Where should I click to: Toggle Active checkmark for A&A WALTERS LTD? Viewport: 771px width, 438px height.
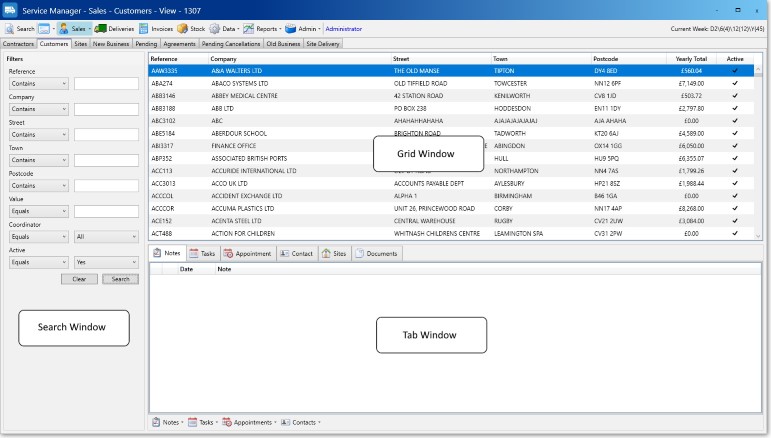point(735,71)
